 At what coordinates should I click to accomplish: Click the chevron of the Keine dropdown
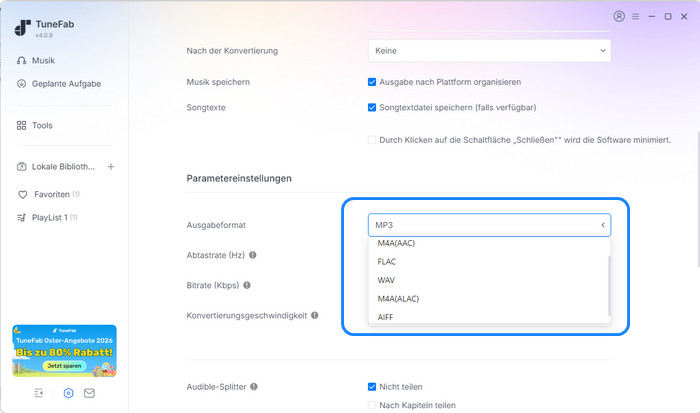pos(603,51)
